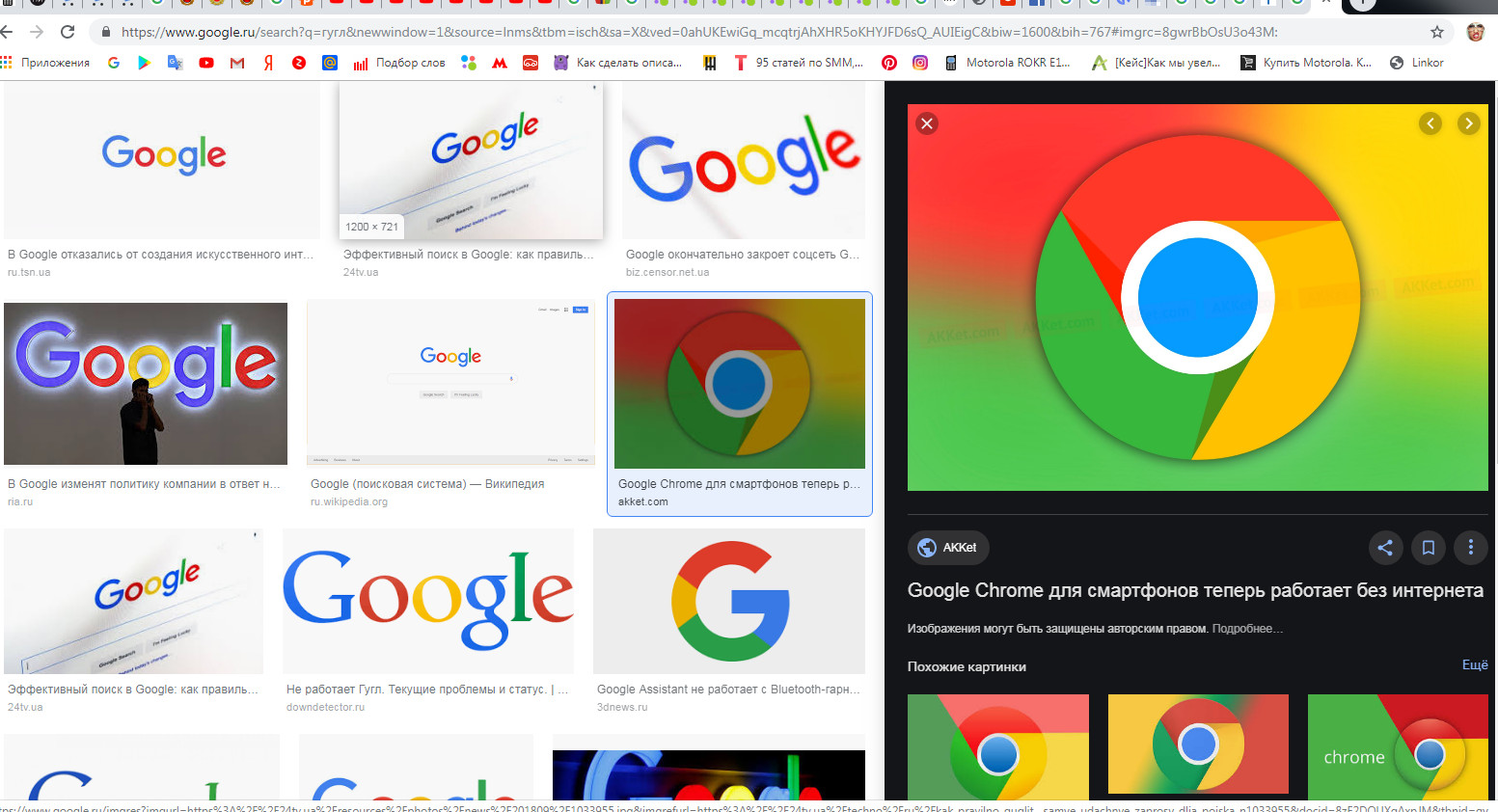
Task: Select the highlighted Chrome logo result from akket.com
Action: pos(740,384)
